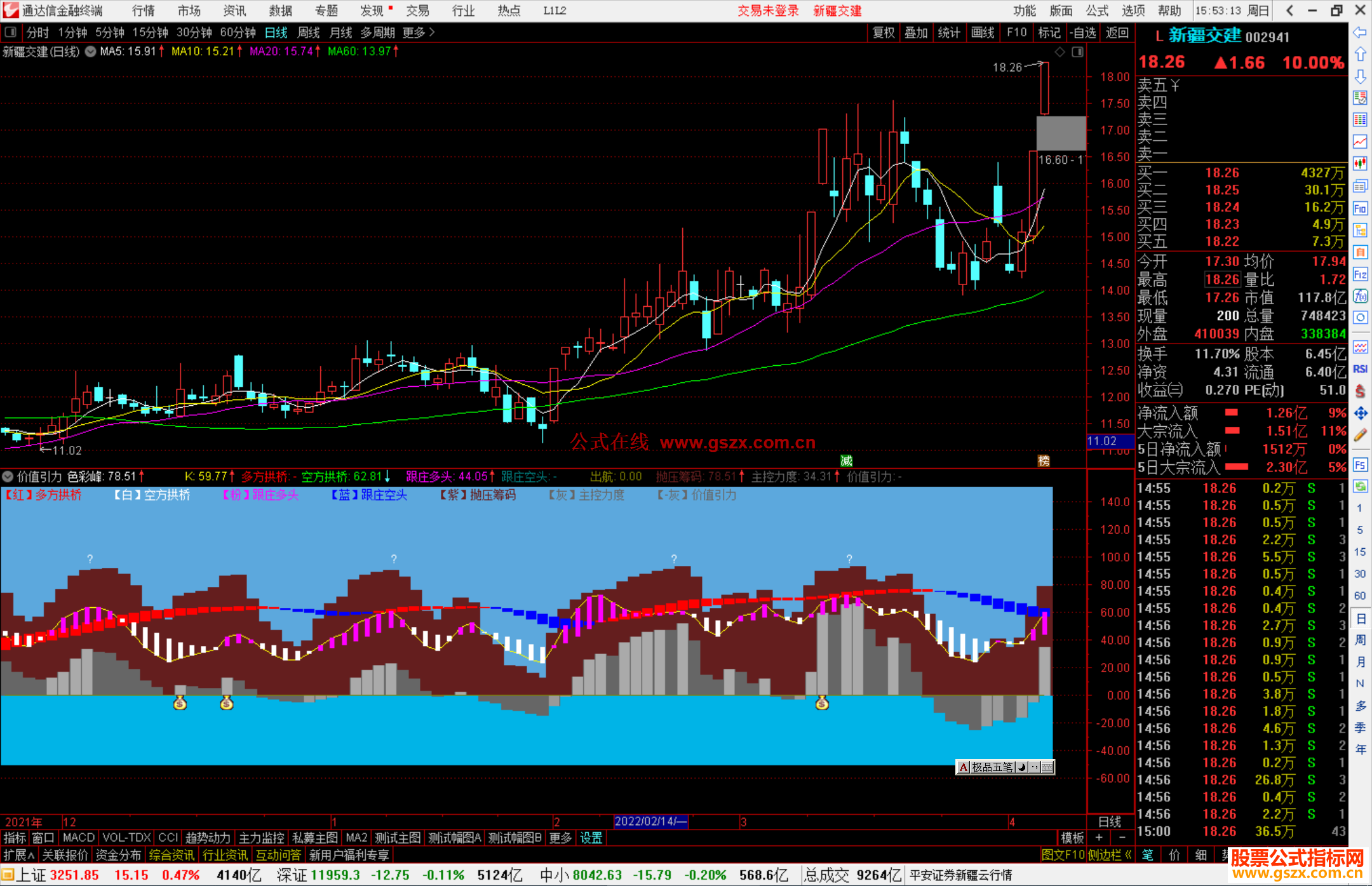Expand the 更多 period options in toolbar
The height and width of the screenshot is (886, 1372).
click(419, 32)
